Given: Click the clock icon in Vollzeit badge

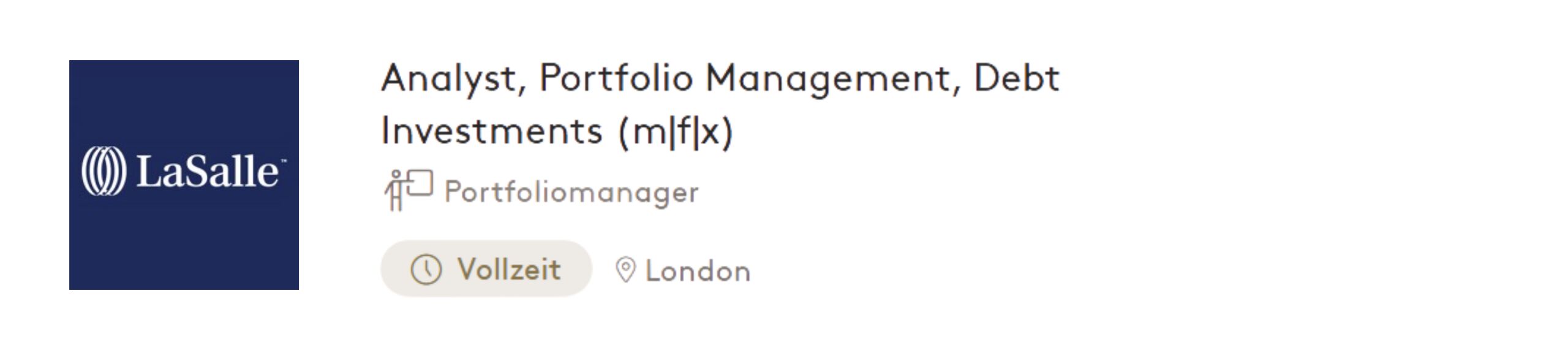Looking at the screenshot, I should (426, 269).
